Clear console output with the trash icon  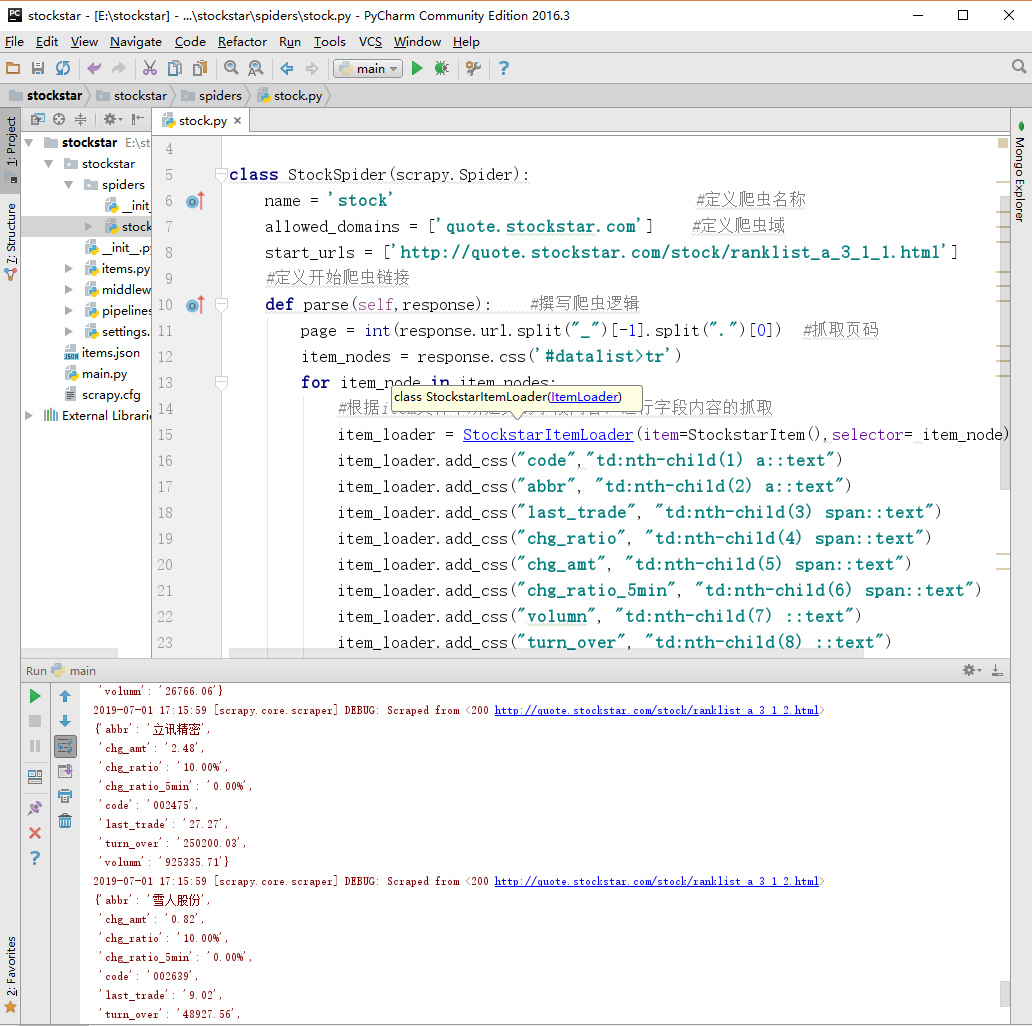click(65, 821)
